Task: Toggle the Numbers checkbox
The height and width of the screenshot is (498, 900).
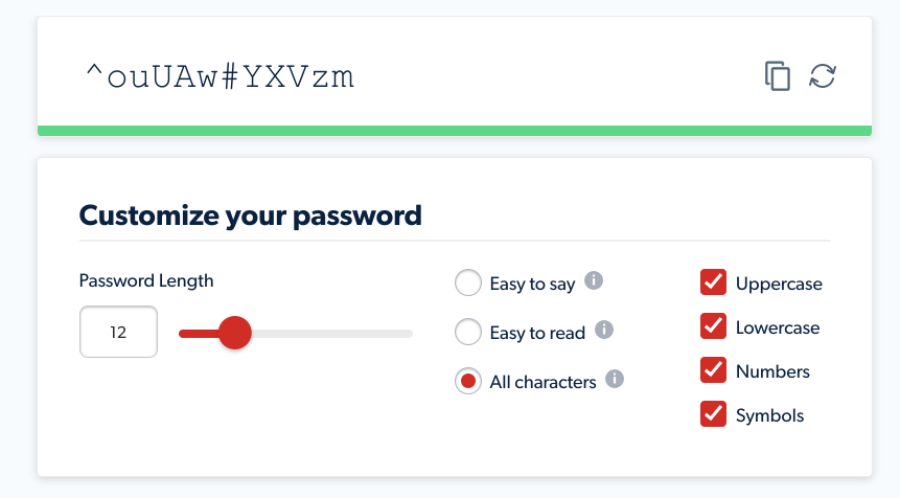Action: point(713,370)
